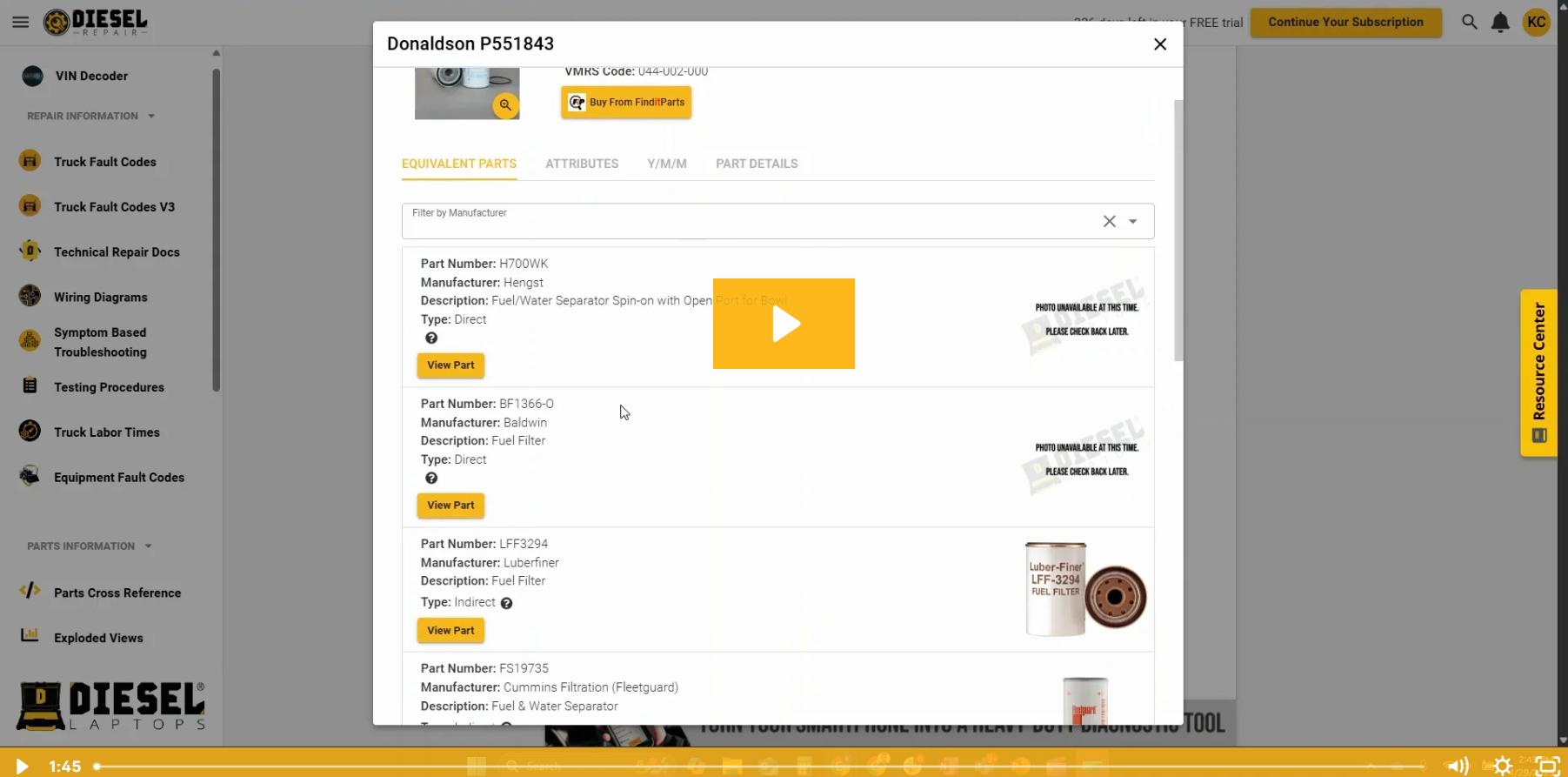Viewport: 1568px width, 777px height.
Task: Open Exploded Views in sidebar
Action: 98,639
